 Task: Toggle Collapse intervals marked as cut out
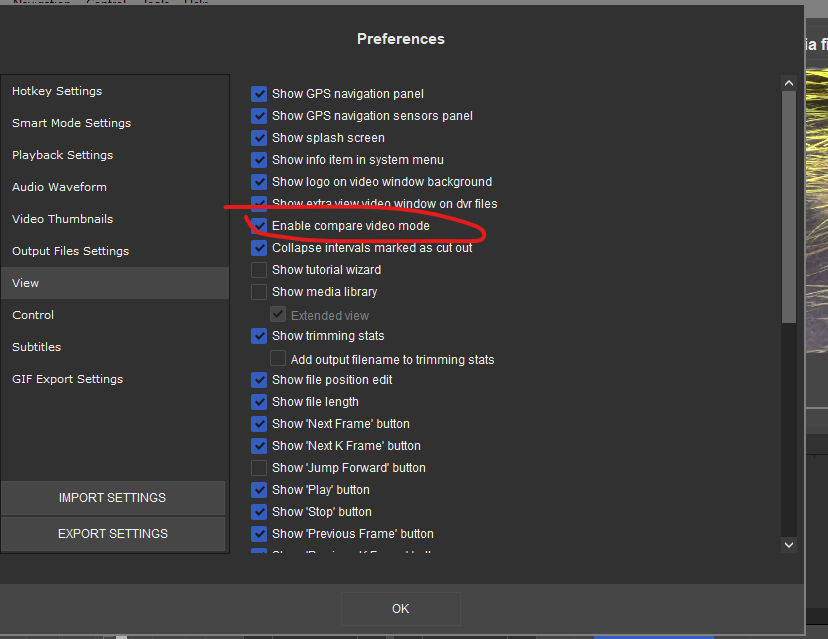[260, 248]
